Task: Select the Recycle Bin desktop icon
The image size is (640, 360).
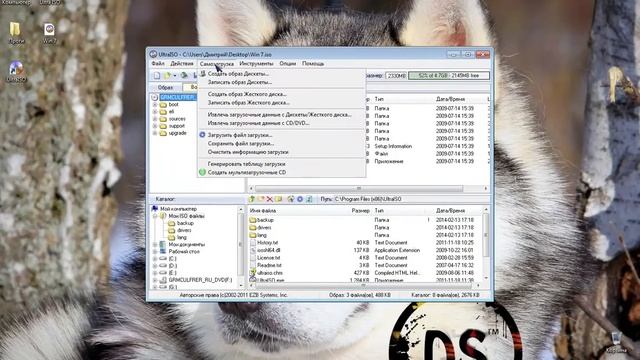Action: click(x=616, y=342)
